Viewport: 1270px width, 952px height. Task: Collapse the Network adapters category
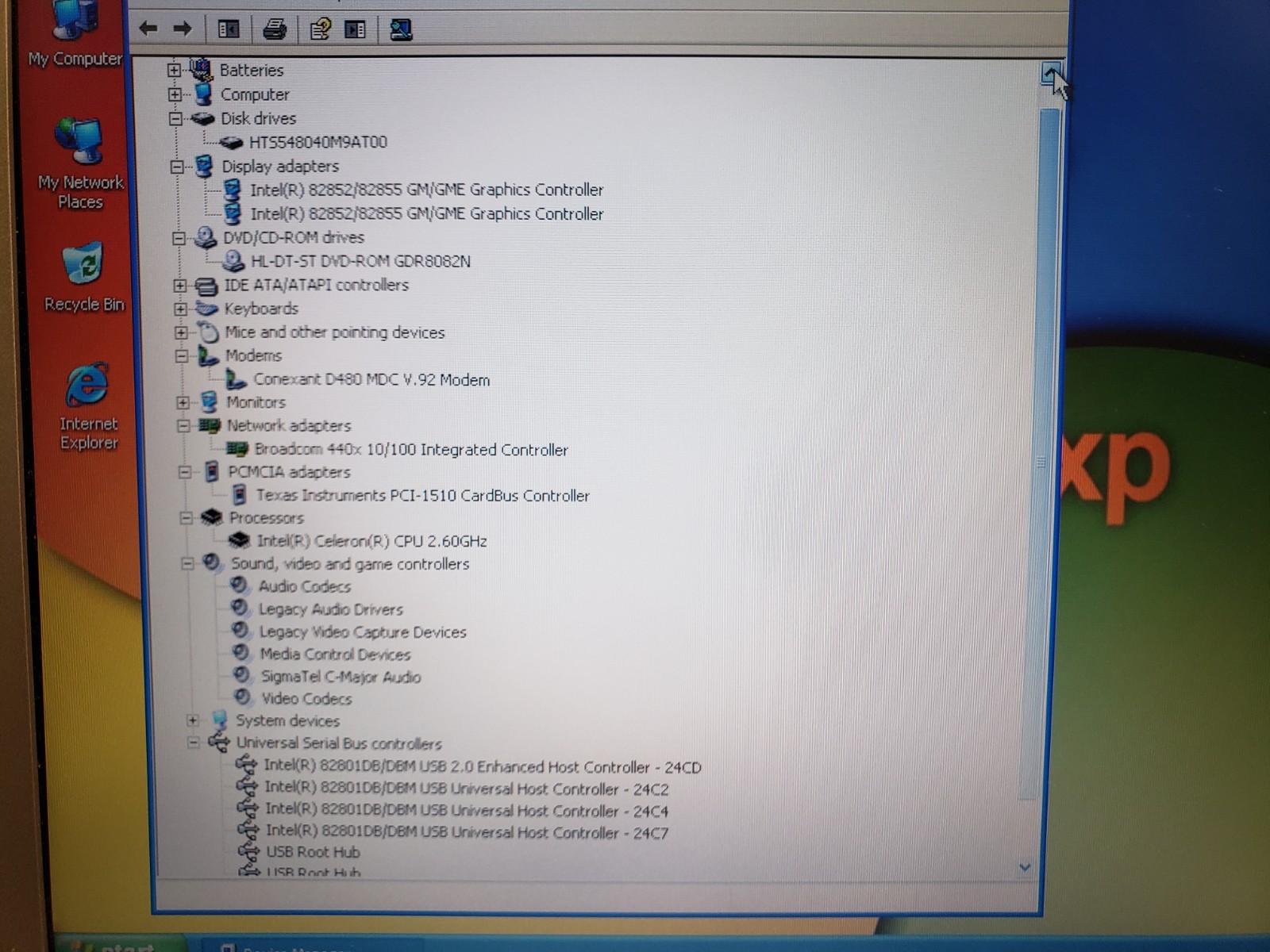pyautogui.click(x=183, y=426)
